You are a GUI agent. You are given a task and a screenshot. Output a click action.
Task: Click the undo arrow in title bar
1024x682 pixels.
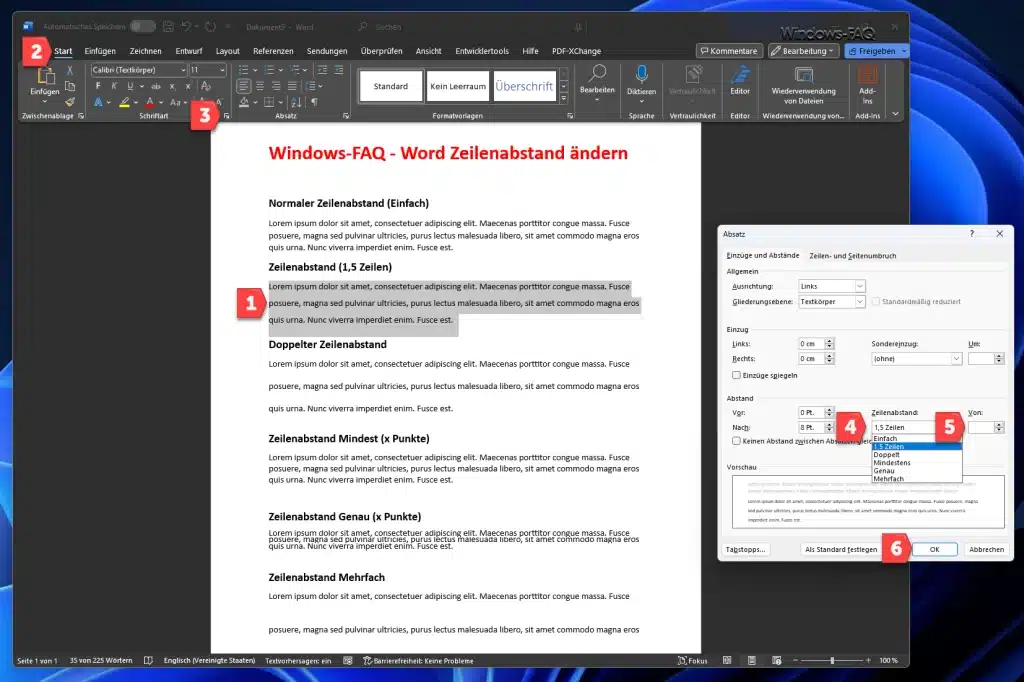click(187, 27)
